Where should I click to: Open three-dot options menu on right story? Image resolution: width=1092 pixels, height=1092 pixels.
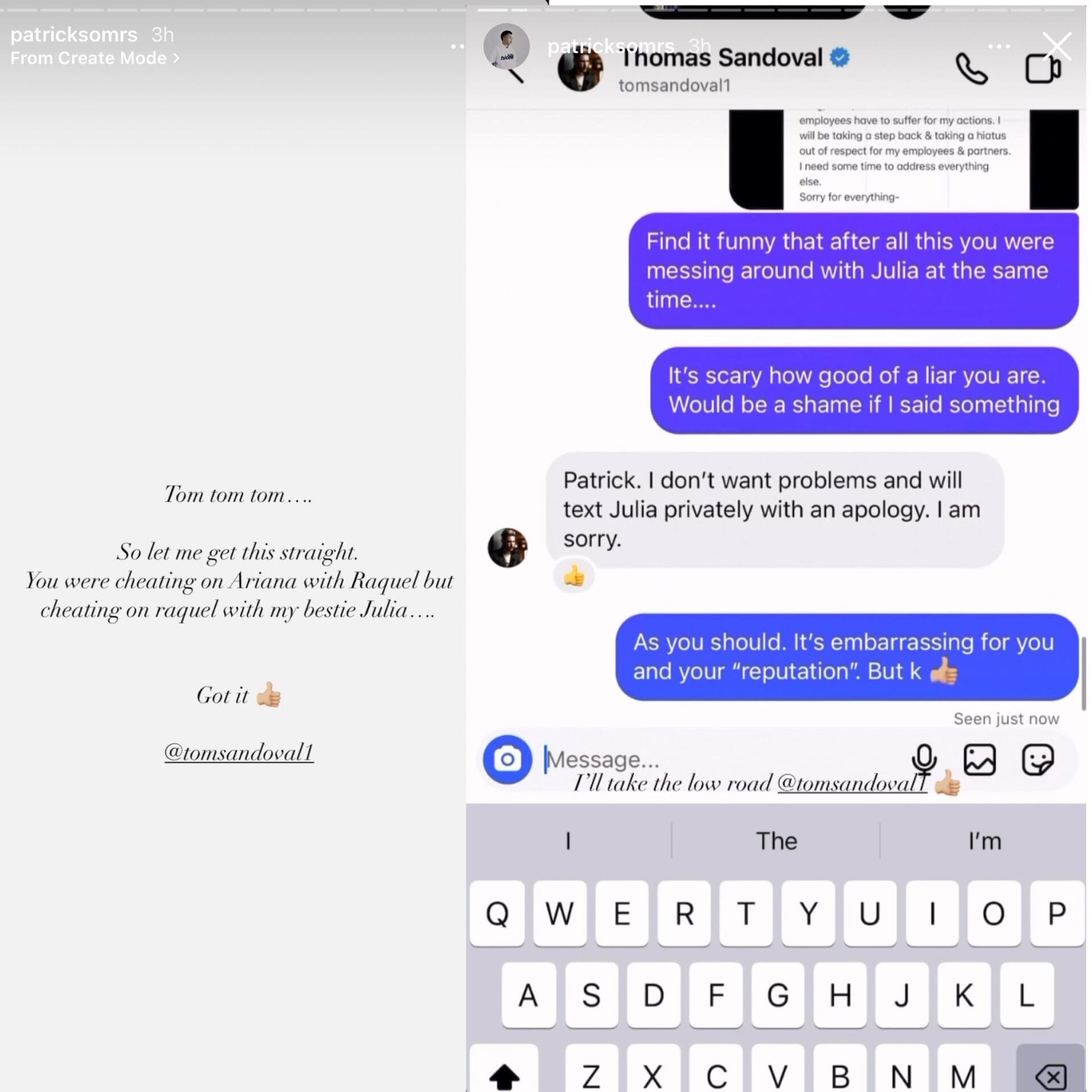(x=999, y=46)
